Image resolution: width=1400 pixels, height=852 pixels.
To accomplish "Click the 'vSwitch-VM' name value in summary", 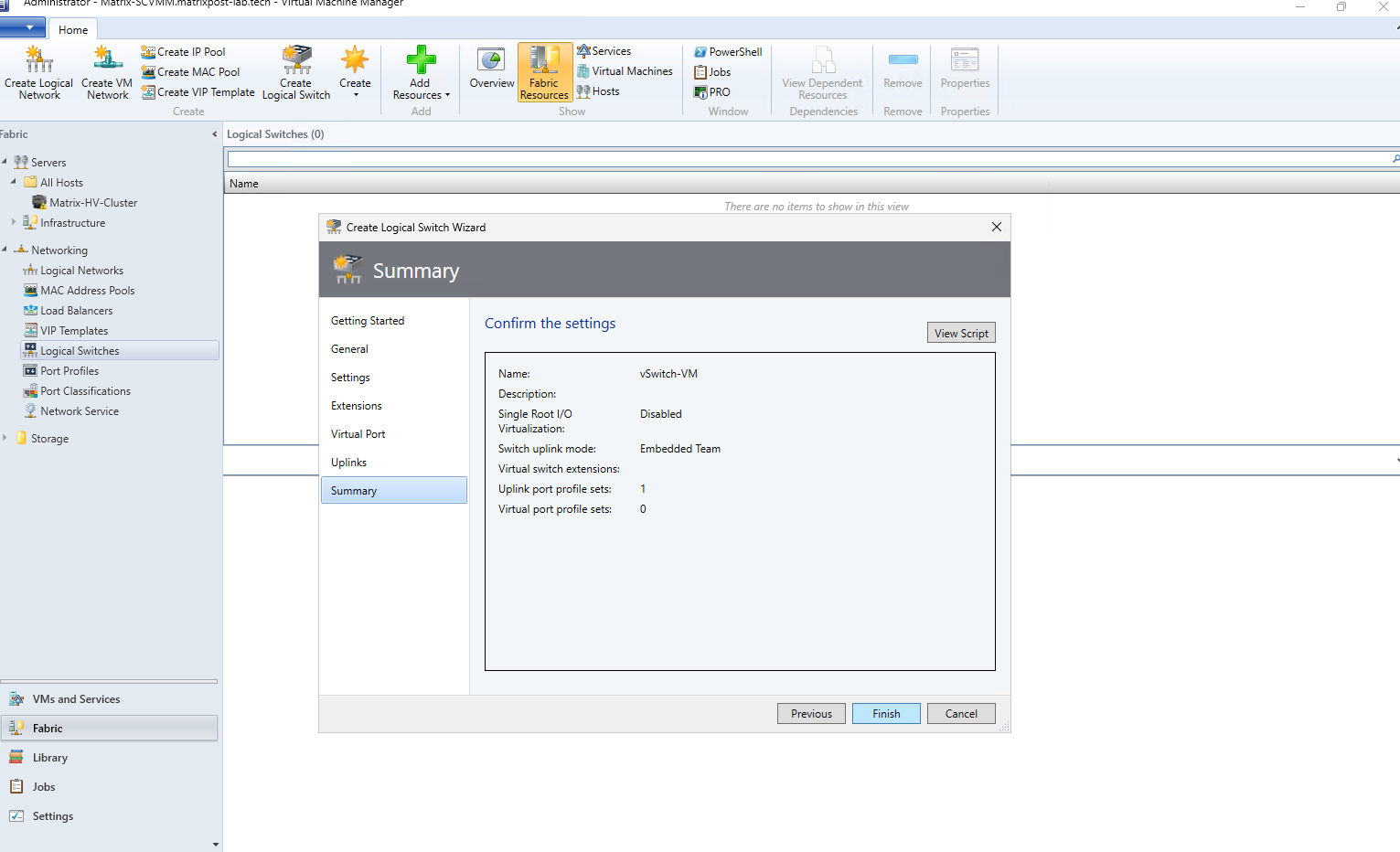I will (668, 374).
